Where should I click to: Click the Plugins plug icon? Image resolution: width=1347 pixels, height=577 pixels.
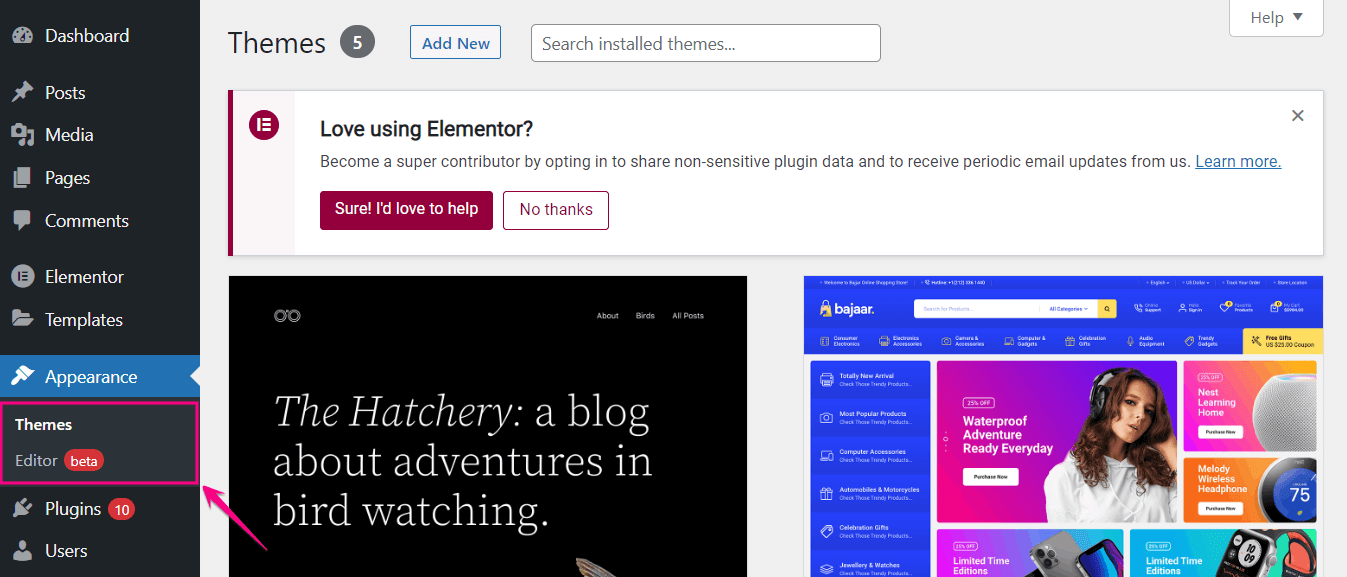pyautogui.click(x=23, y=509)
